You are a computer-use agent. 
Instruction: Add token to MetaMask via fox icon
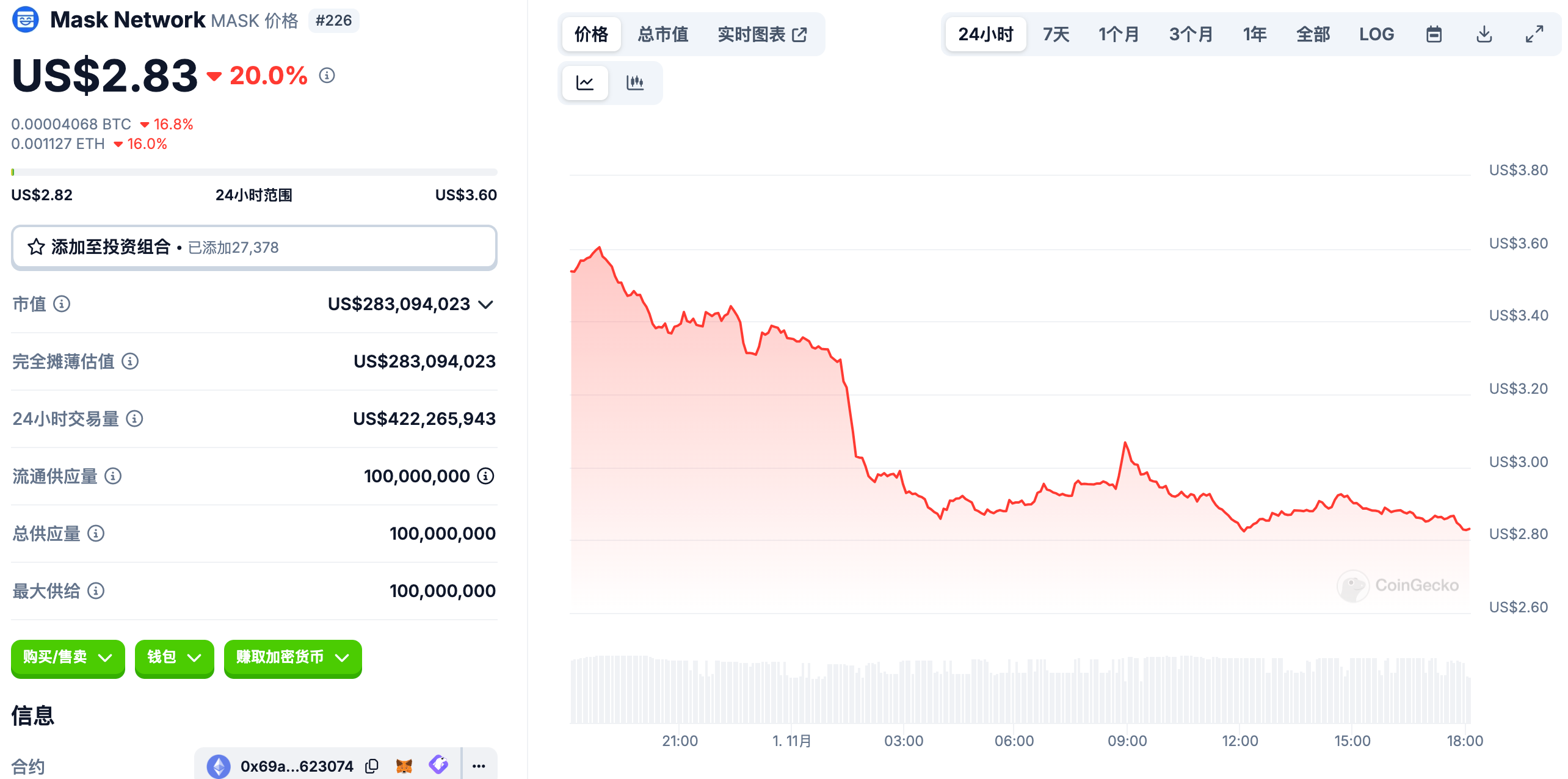(x=404, y=766)
